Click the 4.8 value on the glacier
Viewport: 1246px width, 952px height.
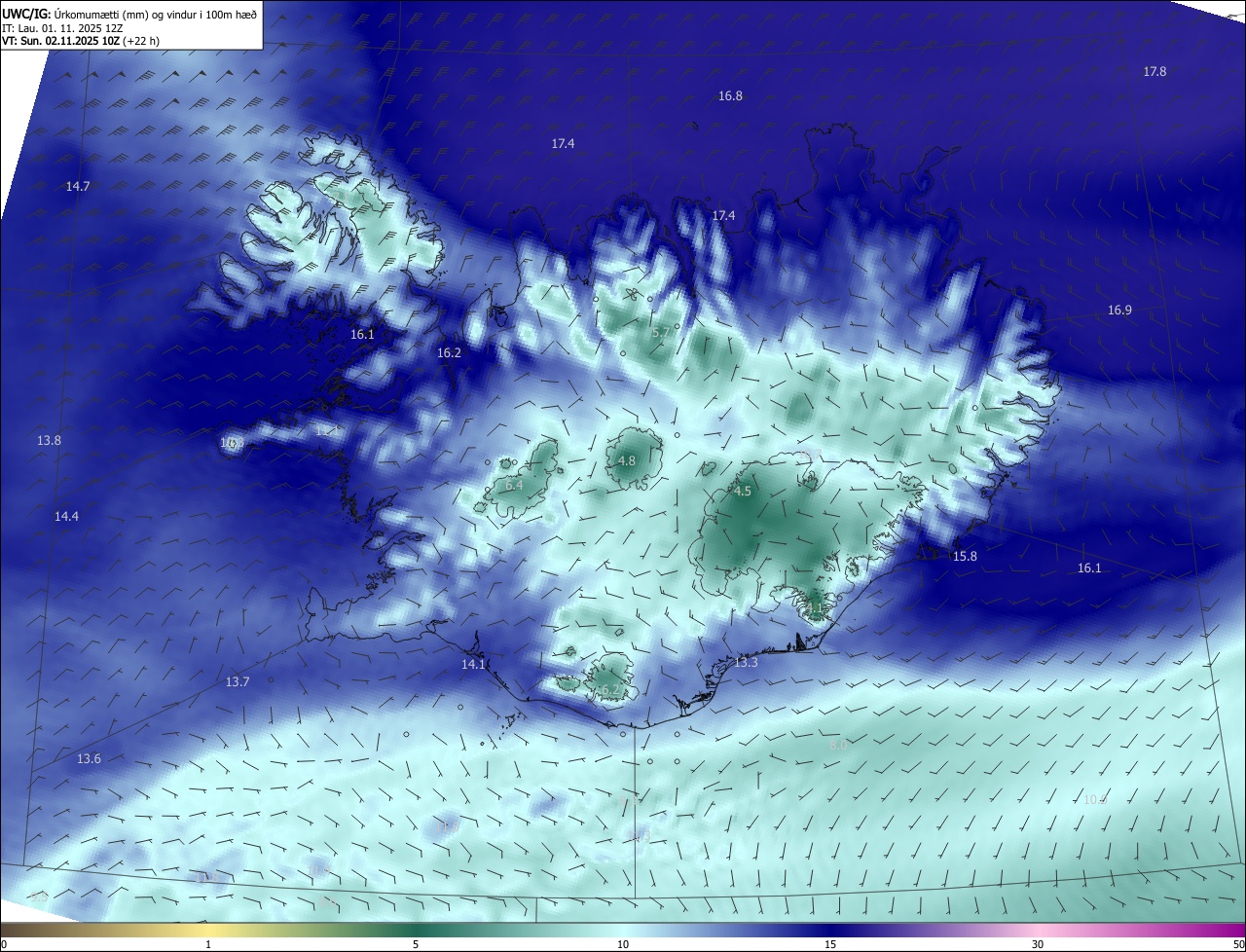627,461
